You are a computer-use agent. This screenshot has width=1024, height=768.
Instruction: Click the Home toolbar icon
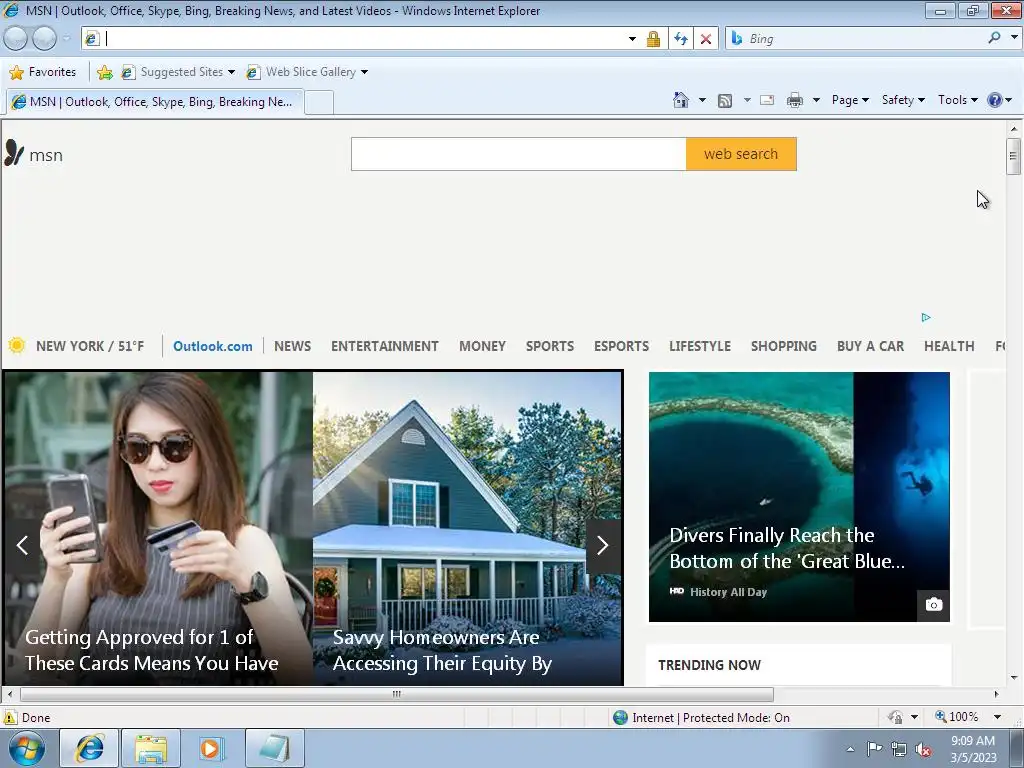[x=680, y=100]
